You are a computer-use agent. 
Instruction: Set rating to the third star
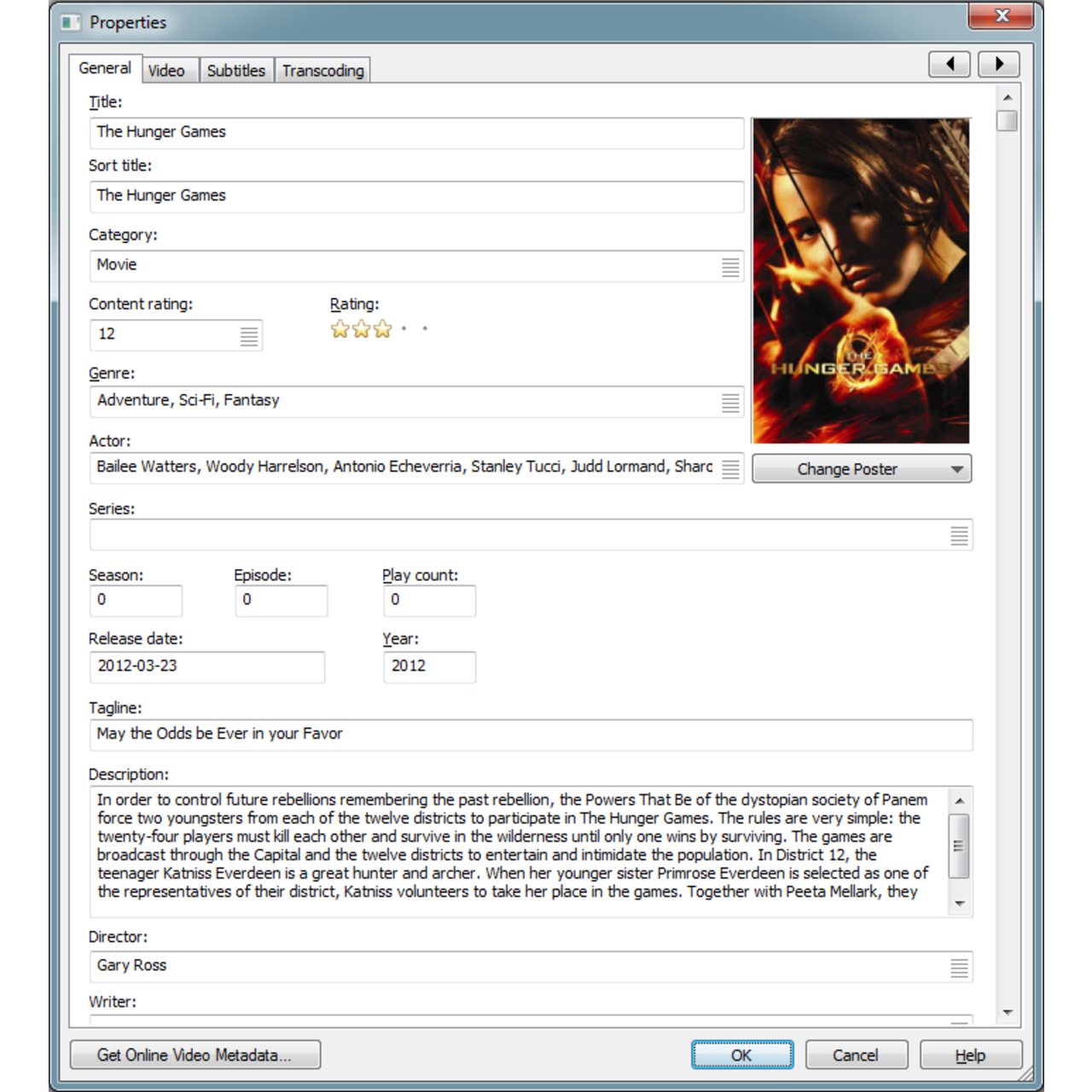pos(382,329)
